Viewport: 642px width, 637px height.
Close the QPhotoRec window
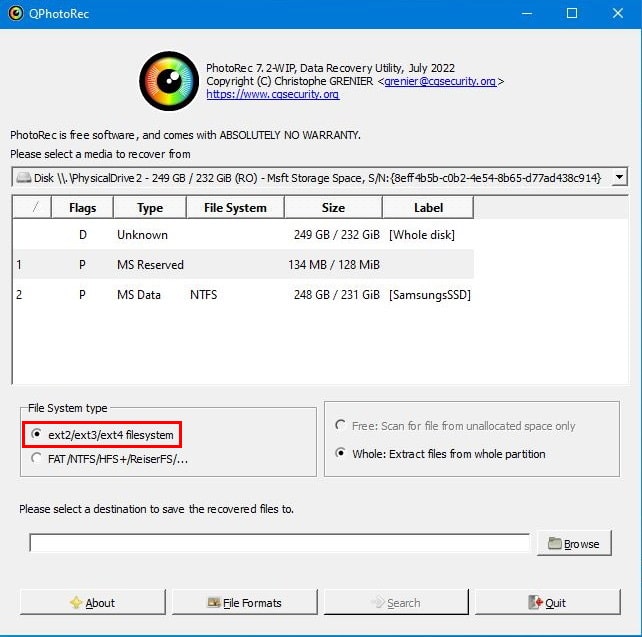pos(618,14)
